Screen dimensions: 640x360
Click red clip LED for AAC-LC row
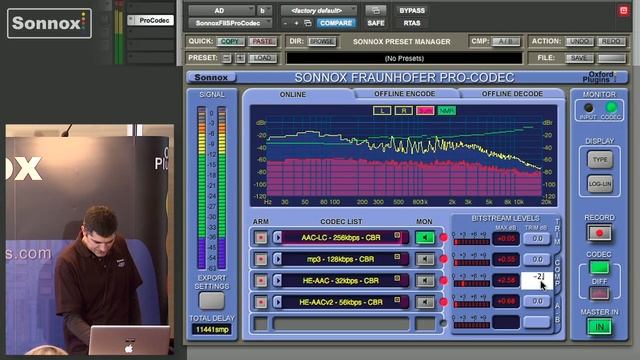[443, 238]
